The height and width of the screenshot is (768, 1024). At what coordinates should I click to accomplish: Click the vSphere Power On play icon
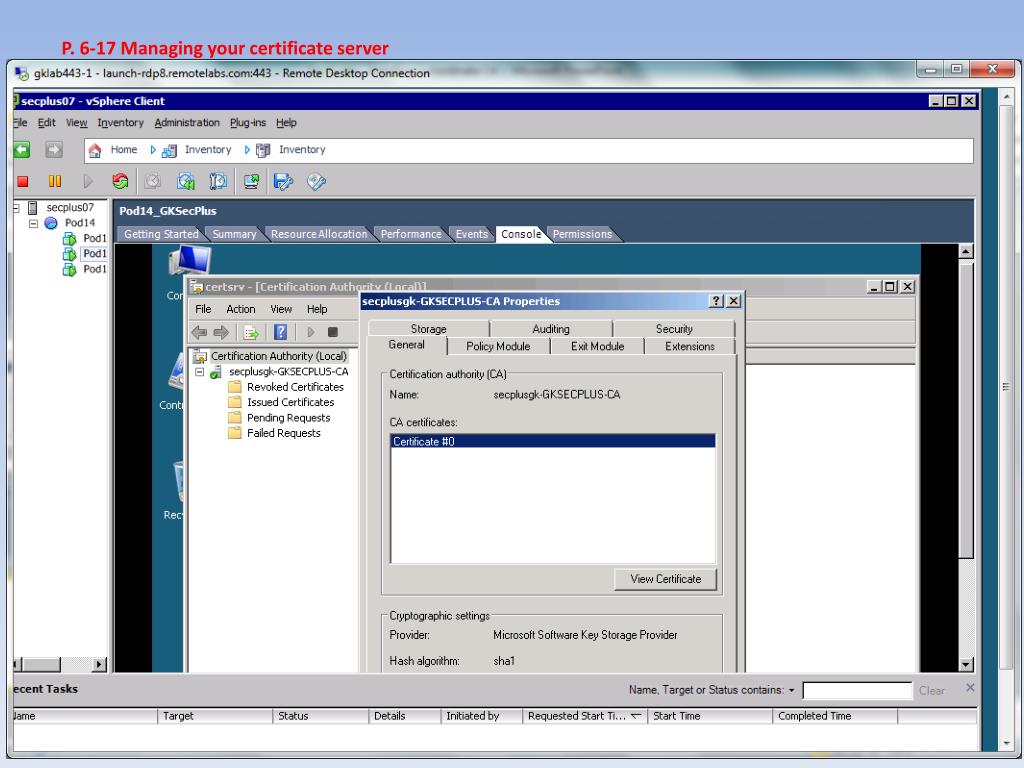click(x=88, y=182)
